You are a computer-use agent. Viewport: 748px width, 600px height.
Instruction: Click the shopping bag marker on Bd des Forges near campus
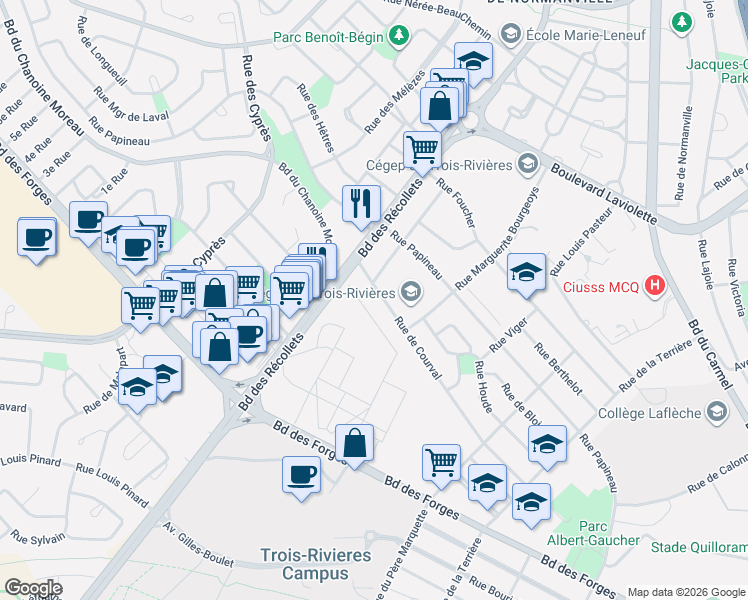click(354, 445)
